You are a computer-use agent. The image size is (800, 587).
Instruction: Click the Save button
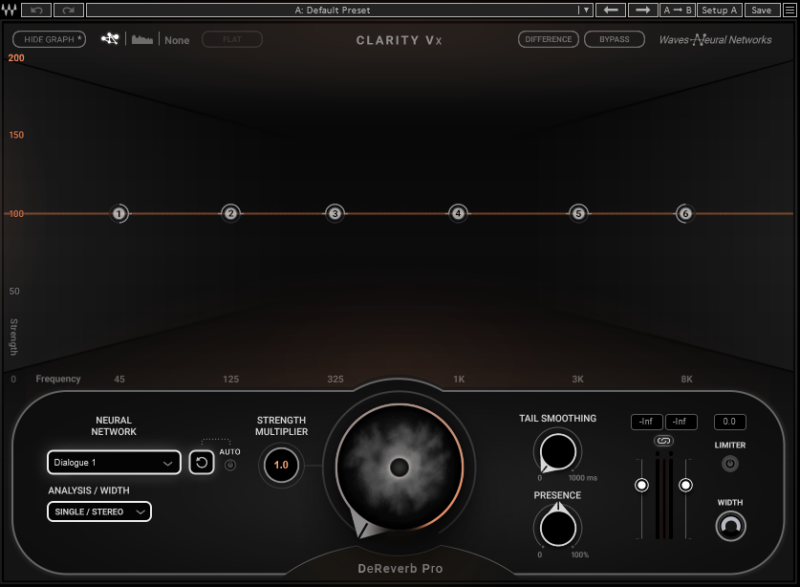pos(761,10)
